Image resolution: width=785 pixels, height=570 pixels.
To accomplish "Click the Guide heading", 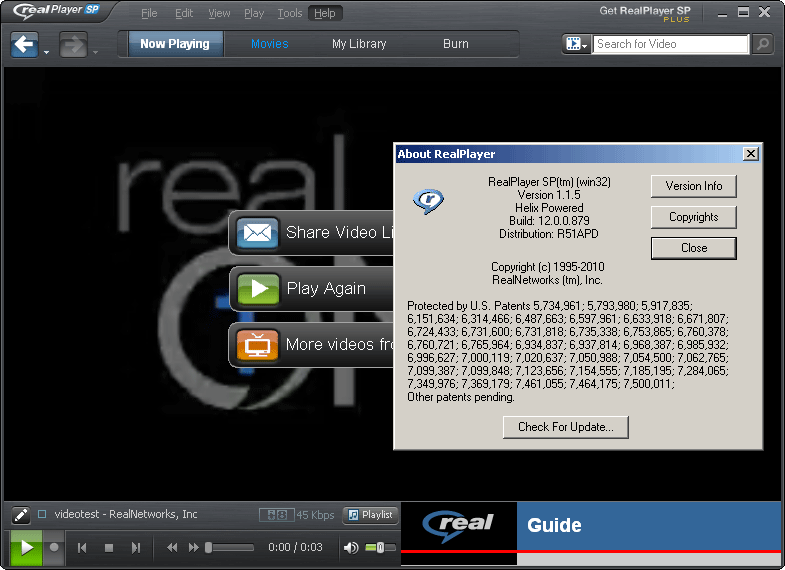I will (554, 525).
